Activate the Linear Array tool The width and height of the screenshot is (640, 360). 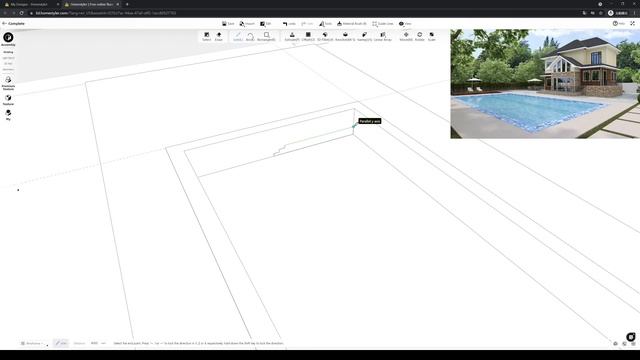click(382, 36)
